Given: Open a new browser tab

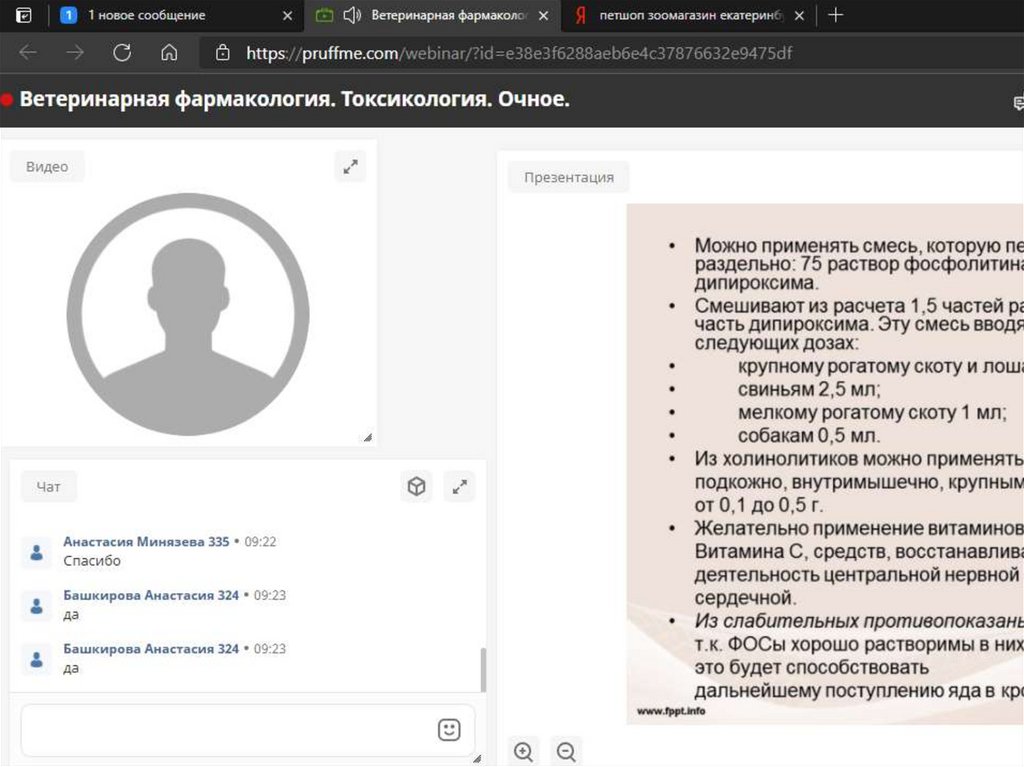Looking at the screenshot, I should [x=836, y=15].
